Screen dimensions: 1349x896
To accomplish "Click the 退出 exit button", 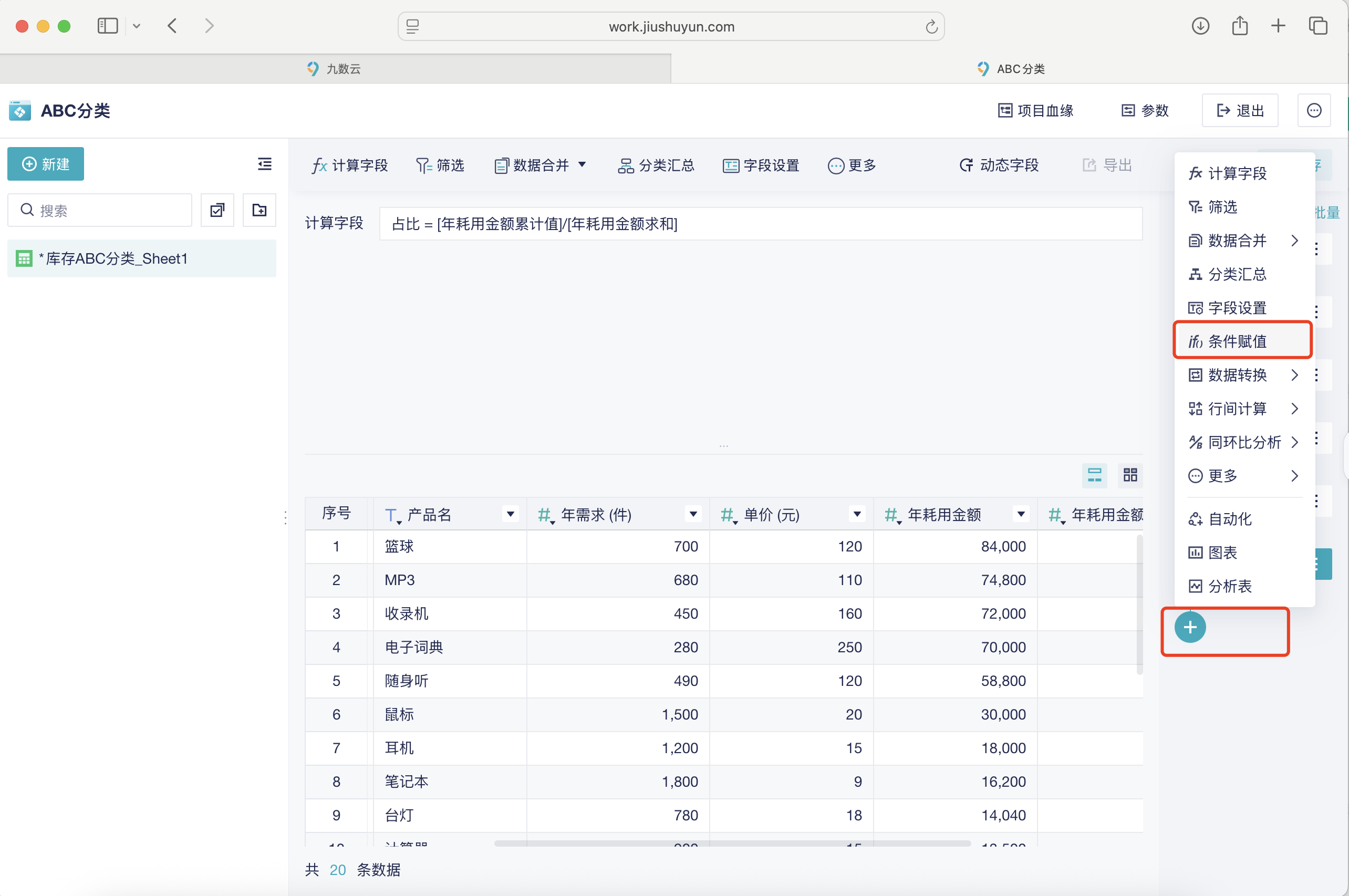I will tap(1240, 110).
